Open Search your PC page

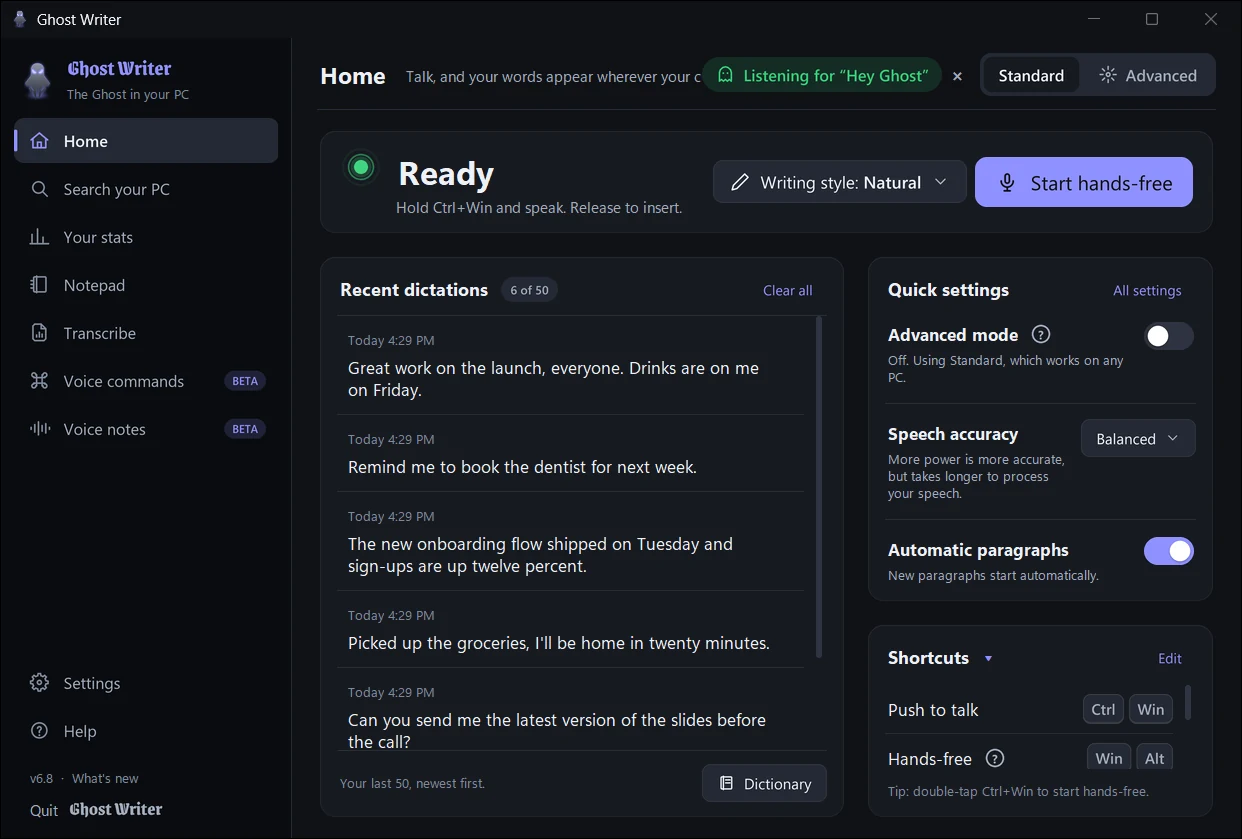146,189
